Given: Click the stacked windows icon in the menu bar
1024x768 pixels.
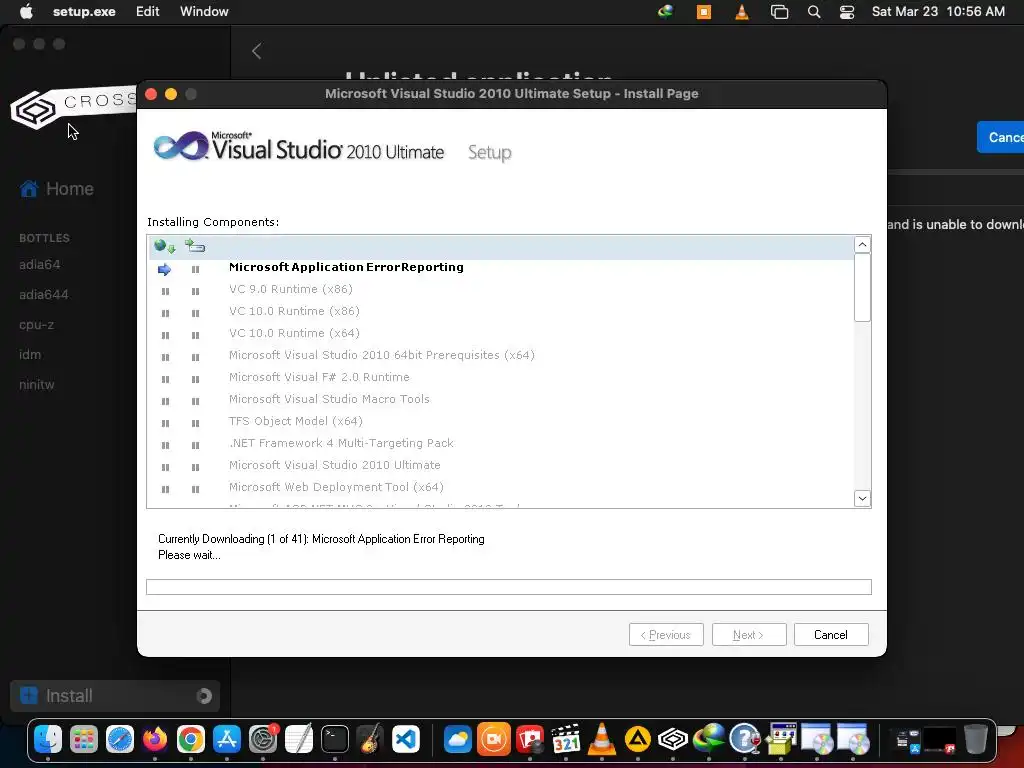Looking at the screenshot, I should 779,12.
